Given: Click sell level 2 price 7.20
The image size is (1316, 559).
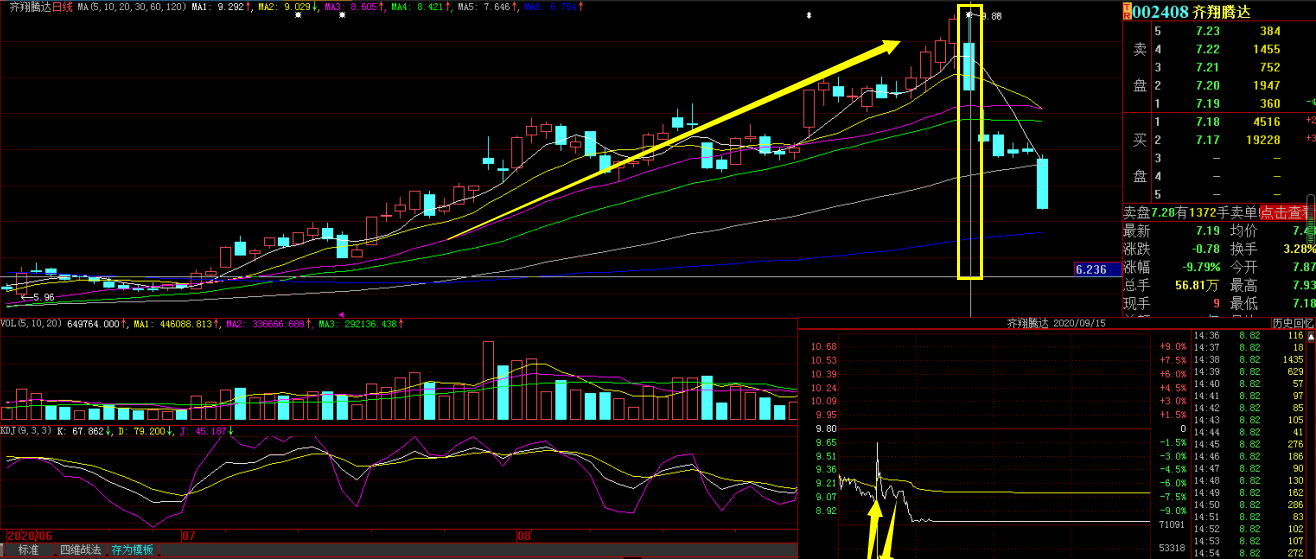Looking at the screenshot, I should coord(1208,86).
